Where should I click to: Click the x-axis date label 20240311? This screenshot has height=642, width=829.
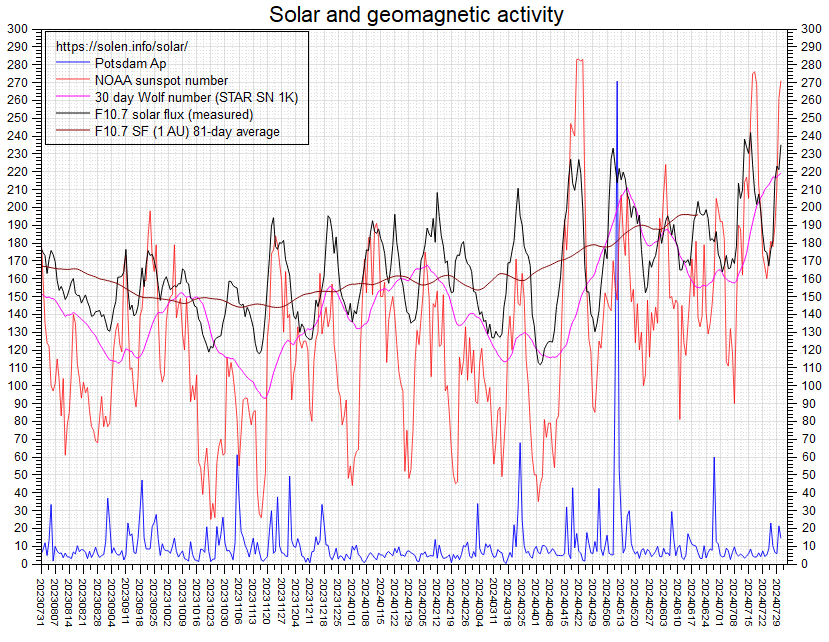pos(492,602)
